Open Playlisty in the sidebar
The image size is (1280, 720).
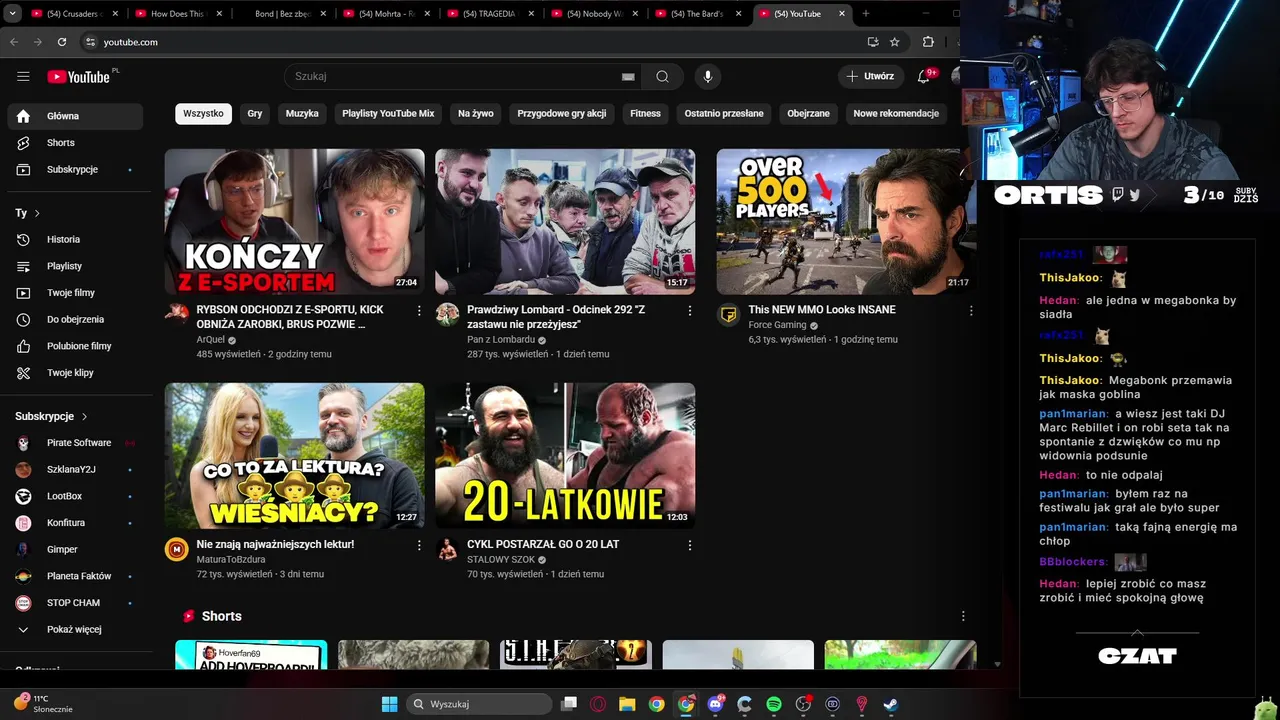[75, 266]
